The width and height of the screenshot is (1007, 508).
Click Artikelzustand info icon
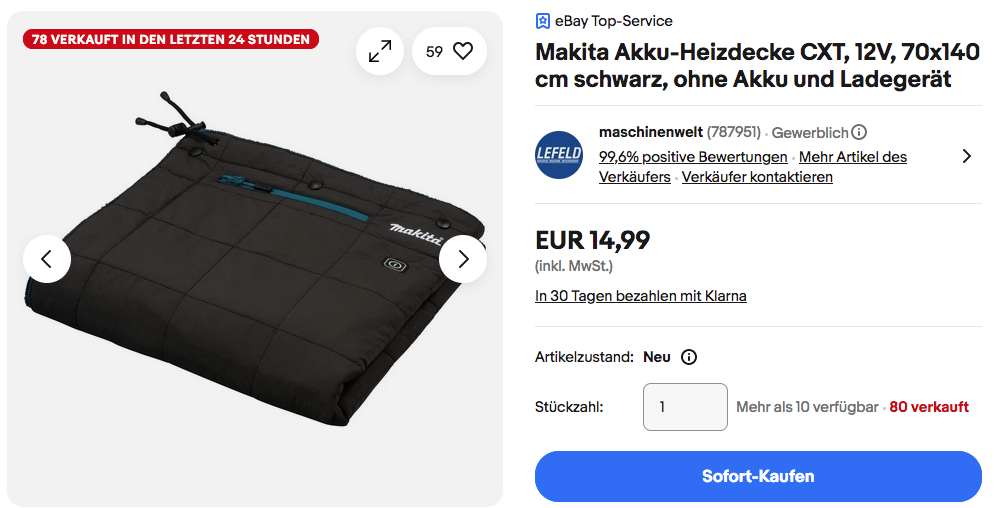point(688,357)
